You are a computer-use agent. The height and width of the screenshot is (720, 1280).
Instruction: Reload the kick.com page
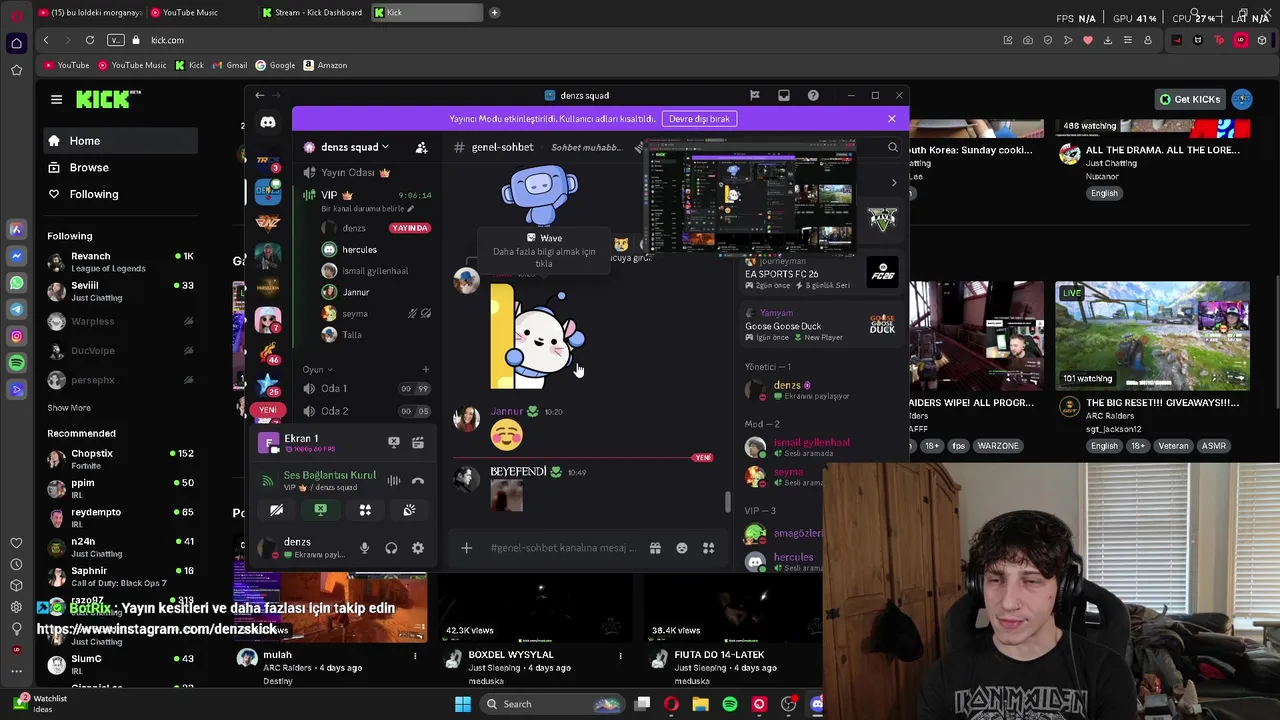click(x=90, y=40)
